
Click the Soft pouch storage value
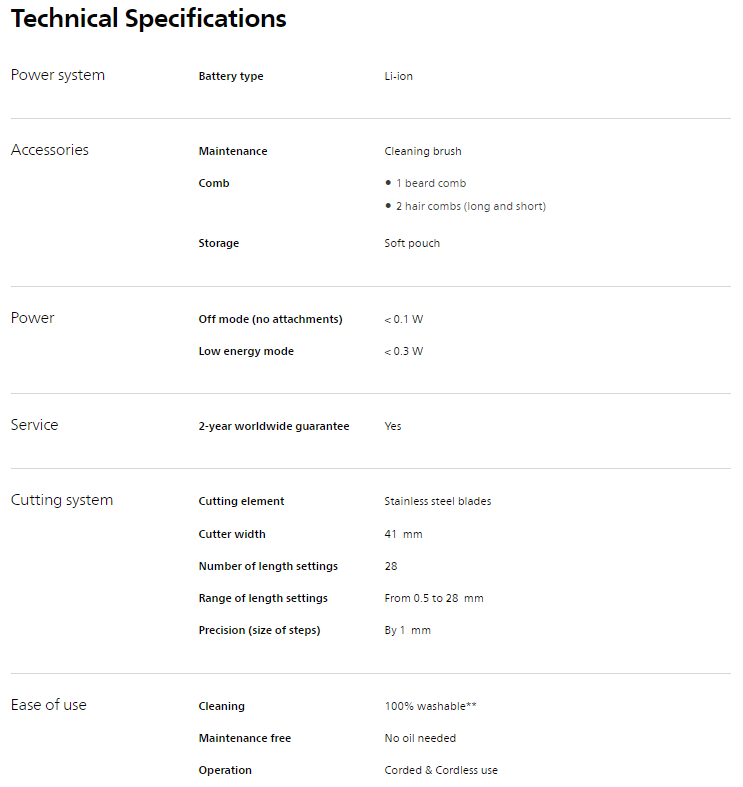412,244
